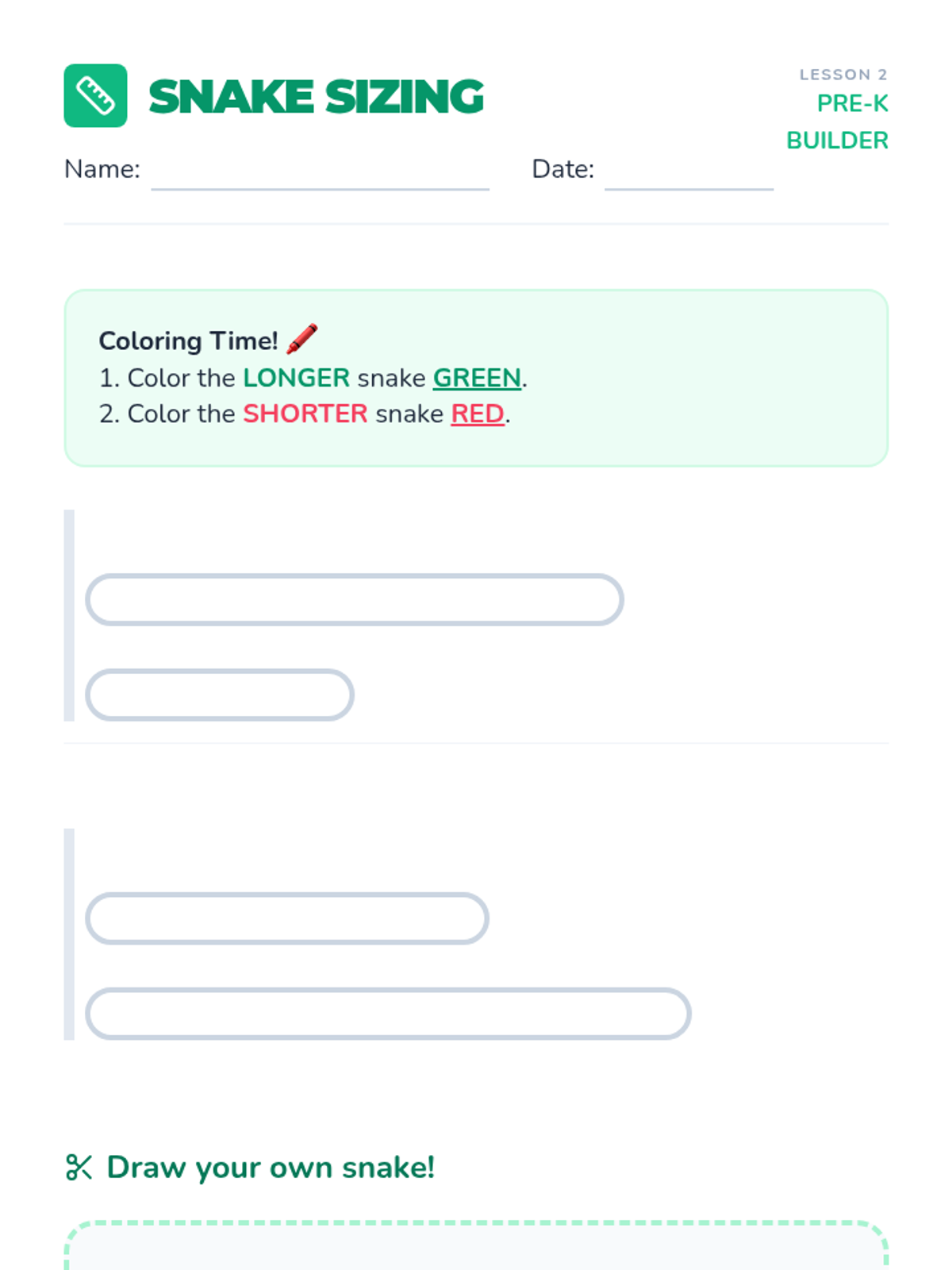Click the Date: label text
Screen dimensions: 952x1270
[562, 169]
